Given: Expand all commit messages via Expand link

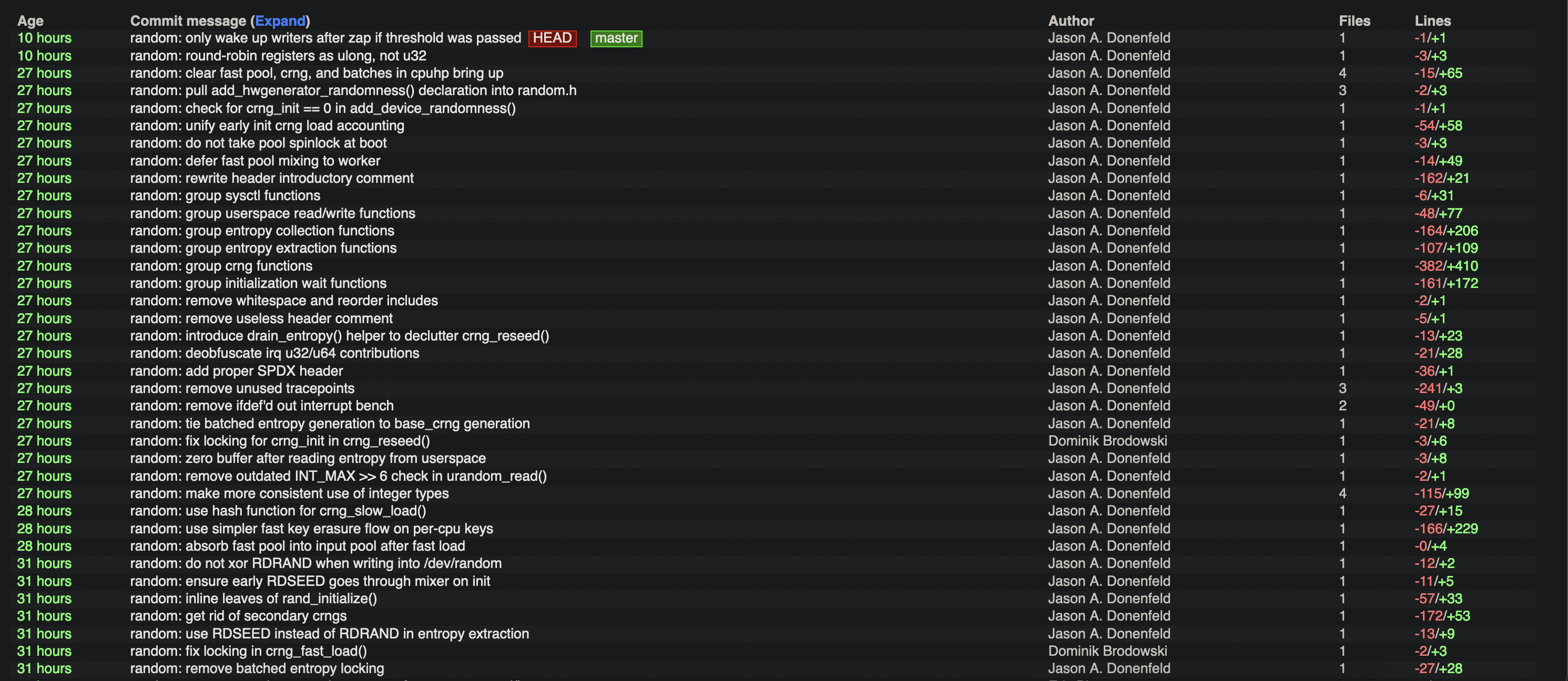Looking at the screenshot, I should point(281,20).
